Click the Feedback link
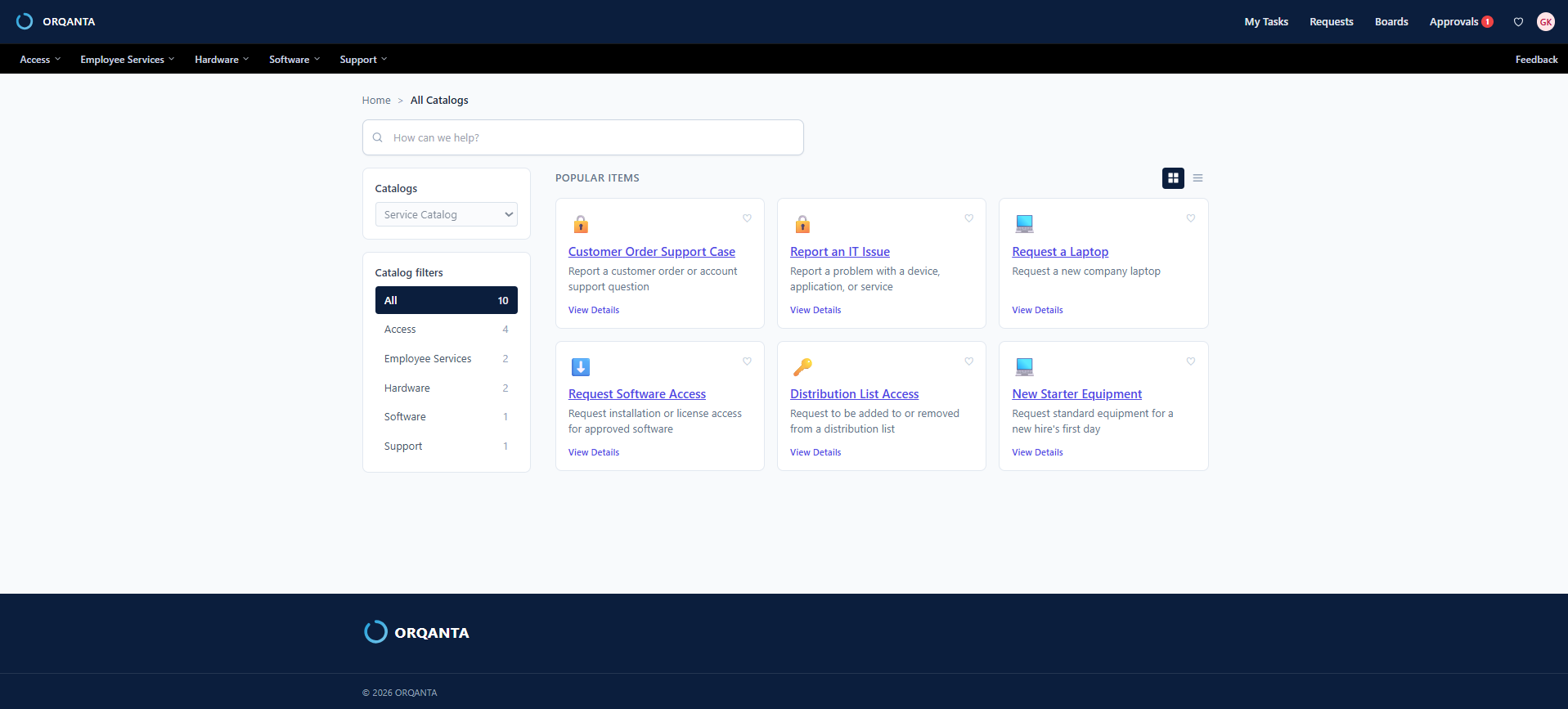Image resolution: width=1568 pixels, height=709 pixels. click(x=1536, y=60)
